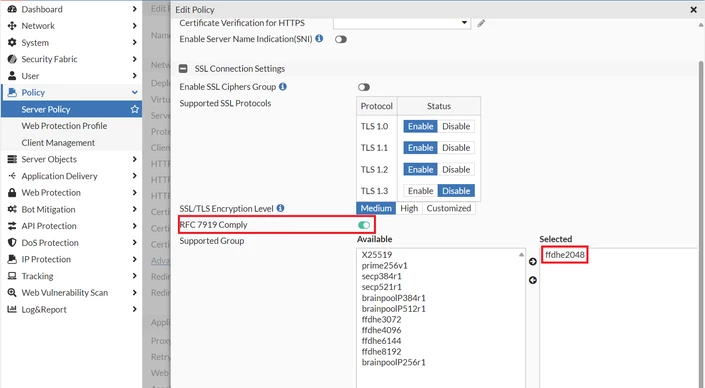Click the Web Vulnerability Scan magnifier icon
Screen dimensions: 705x388
click(x=12, y=292)
